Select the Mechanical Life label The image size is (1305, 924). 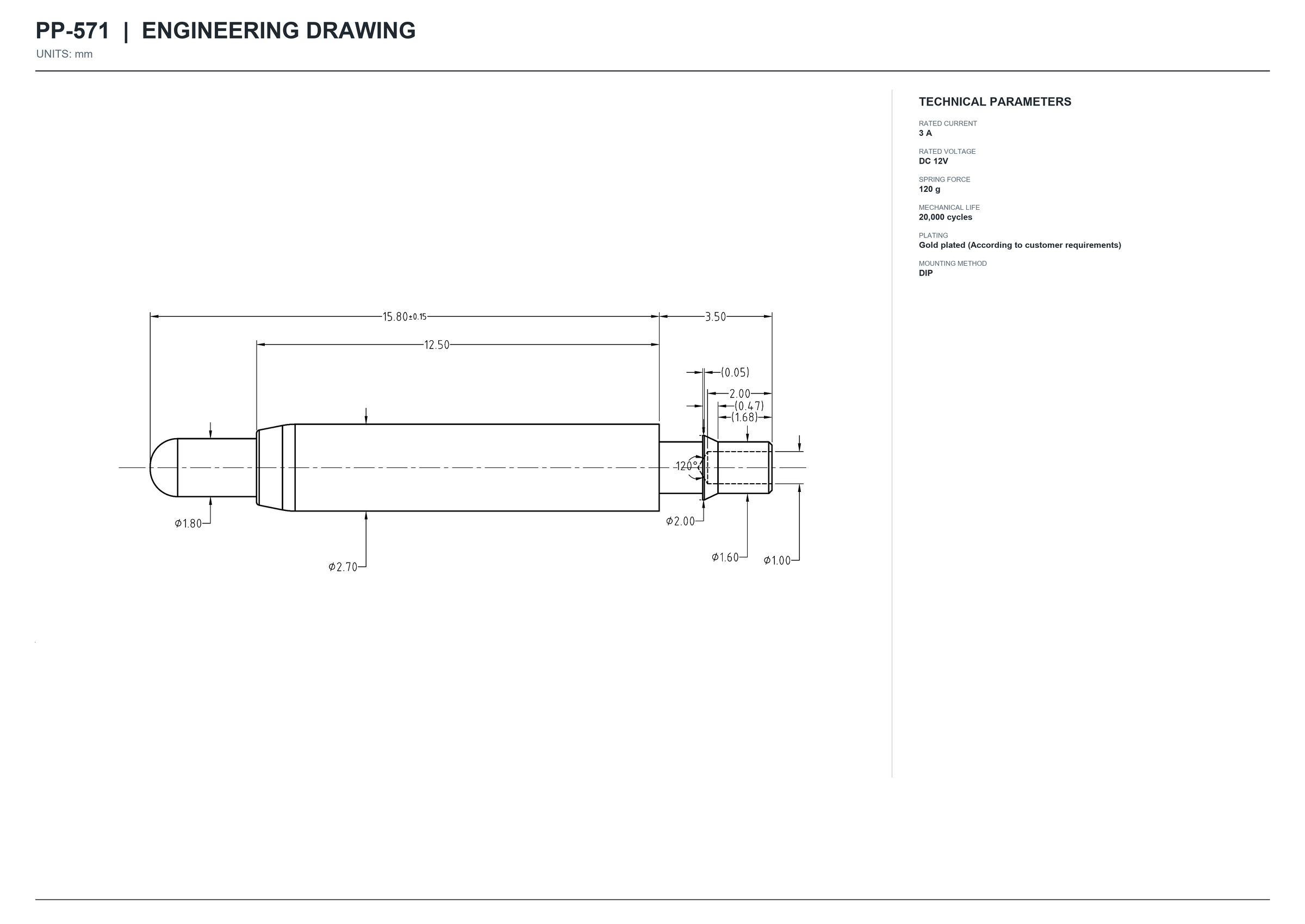pos(949,208)
